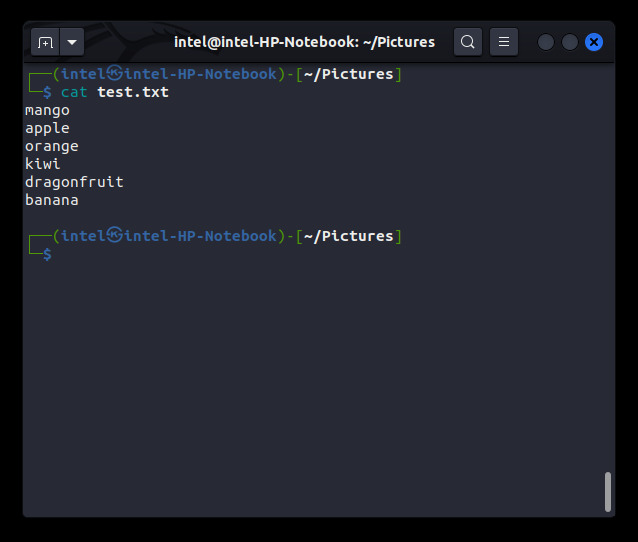The width and height of the screenshot is (638, 542).
Task: Minimize the terminal window
Action: tap(546, 42)
